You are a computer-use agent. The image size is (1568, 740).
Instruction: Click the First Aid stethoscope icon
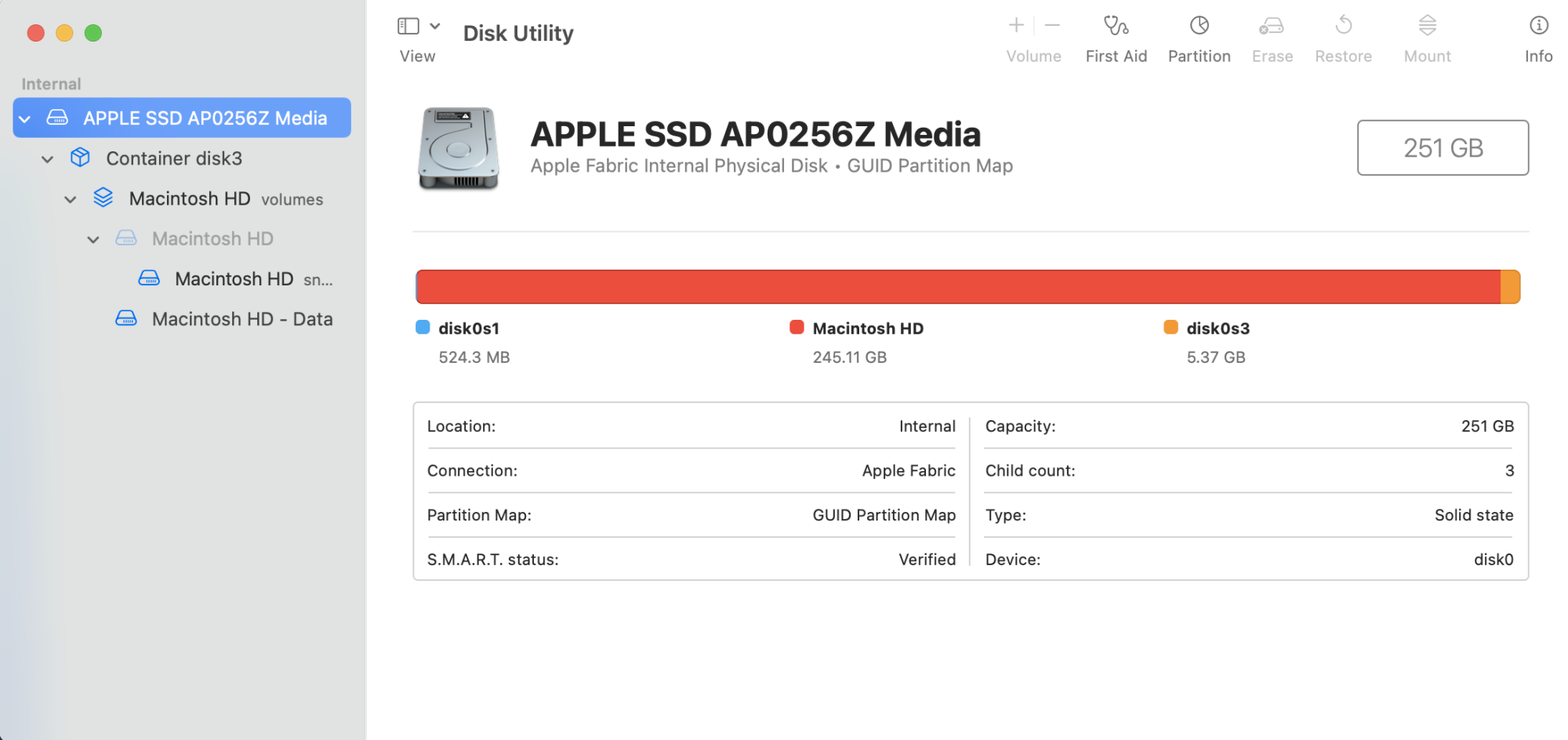tap(1116, 26)
